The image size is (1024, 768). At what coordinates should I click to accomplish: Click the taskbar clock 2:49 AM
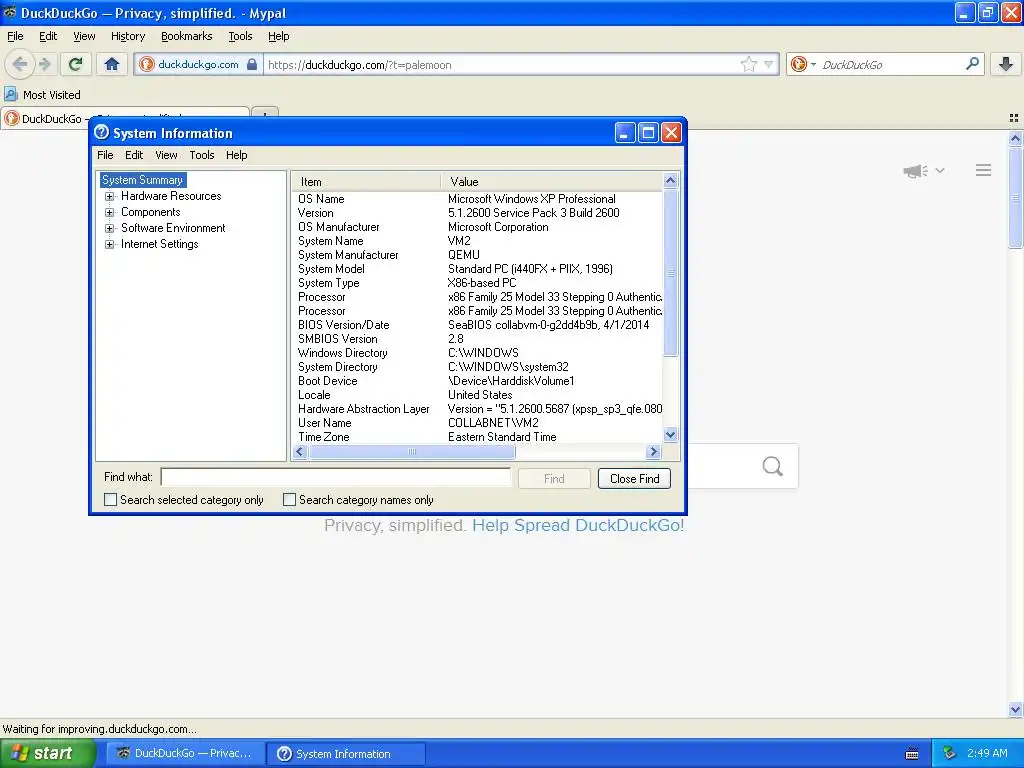(x=987, y=753)
